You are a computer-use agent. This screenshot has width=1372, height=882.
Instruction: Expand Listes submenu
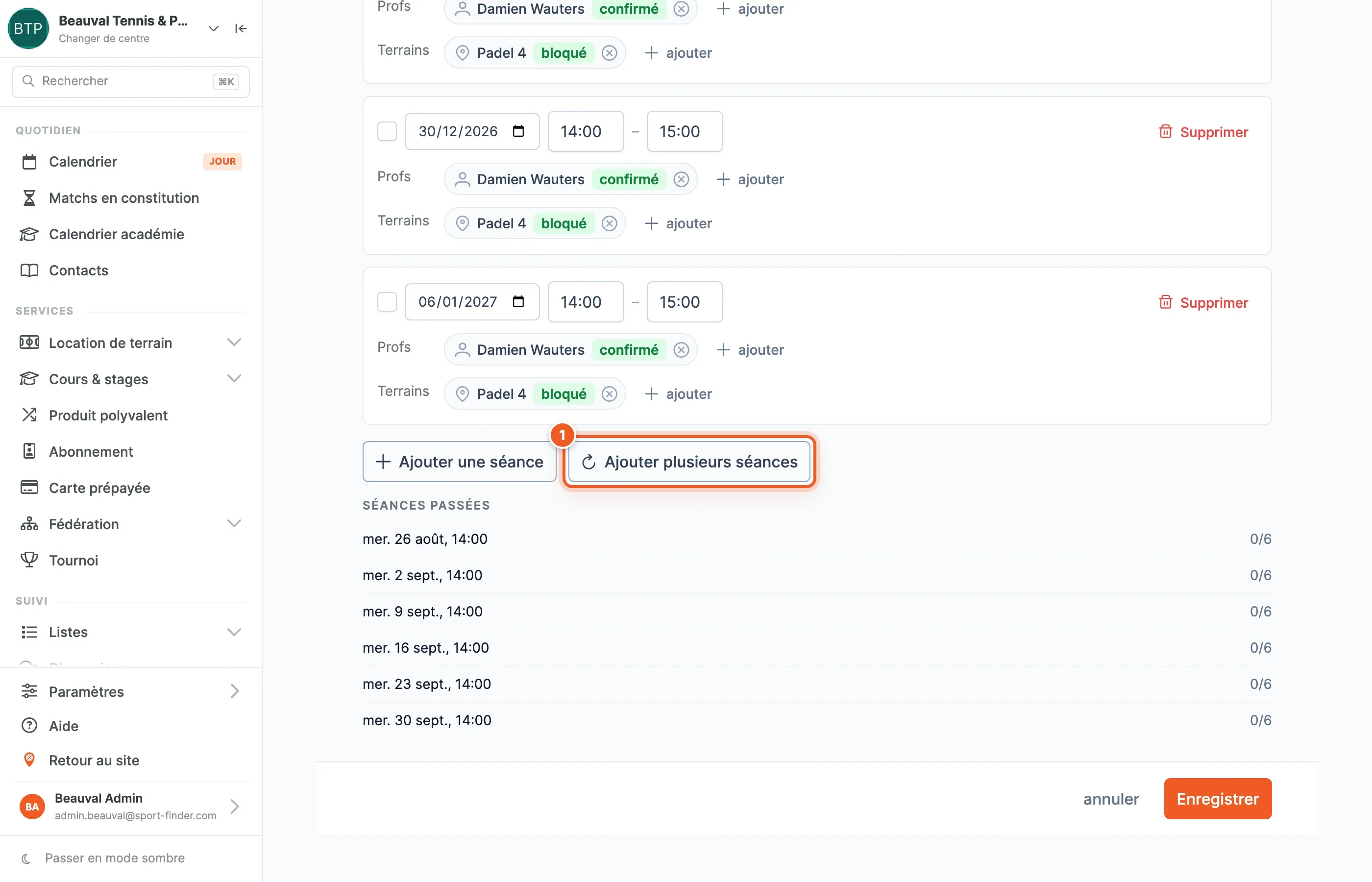(x=234, y=632)
